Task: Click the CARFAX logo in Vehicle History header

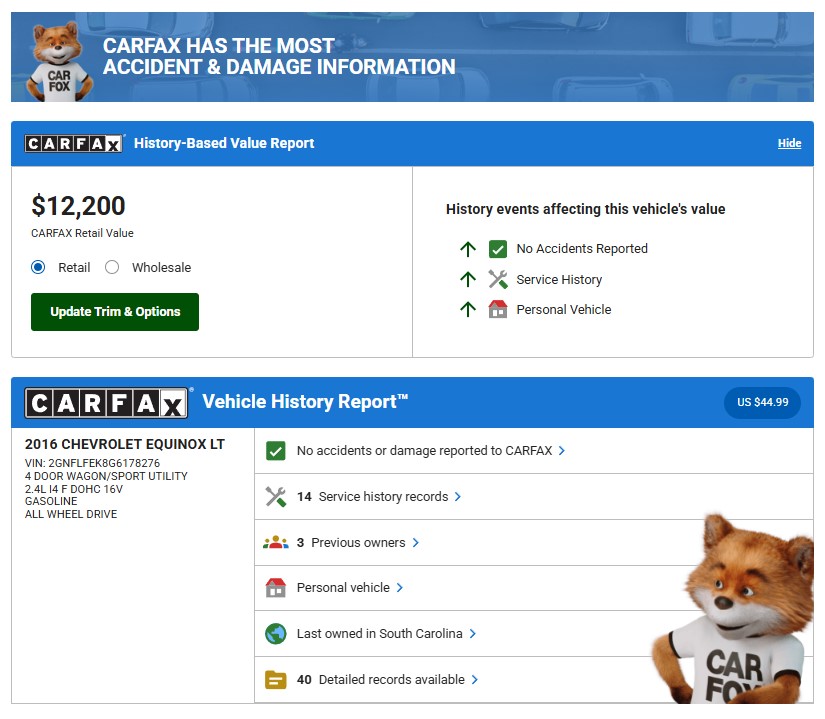Action: [x=106, y=403]
